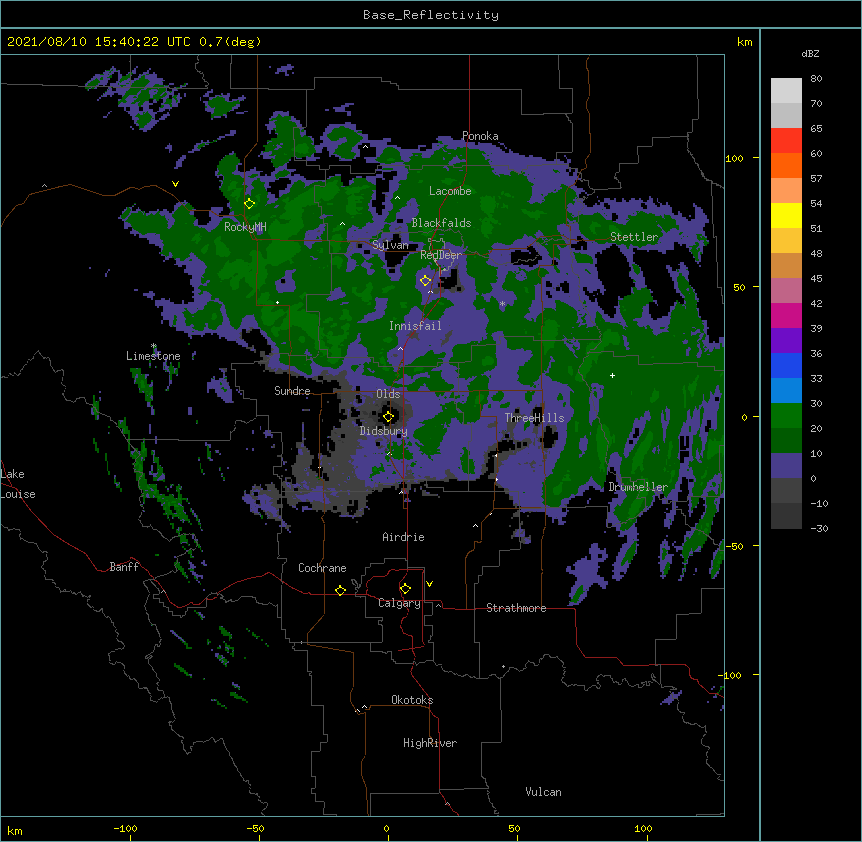Click the 100 tick label on the right vertical axis
The width and height of the screenshot is (862, 842).
tap(734, 159)
